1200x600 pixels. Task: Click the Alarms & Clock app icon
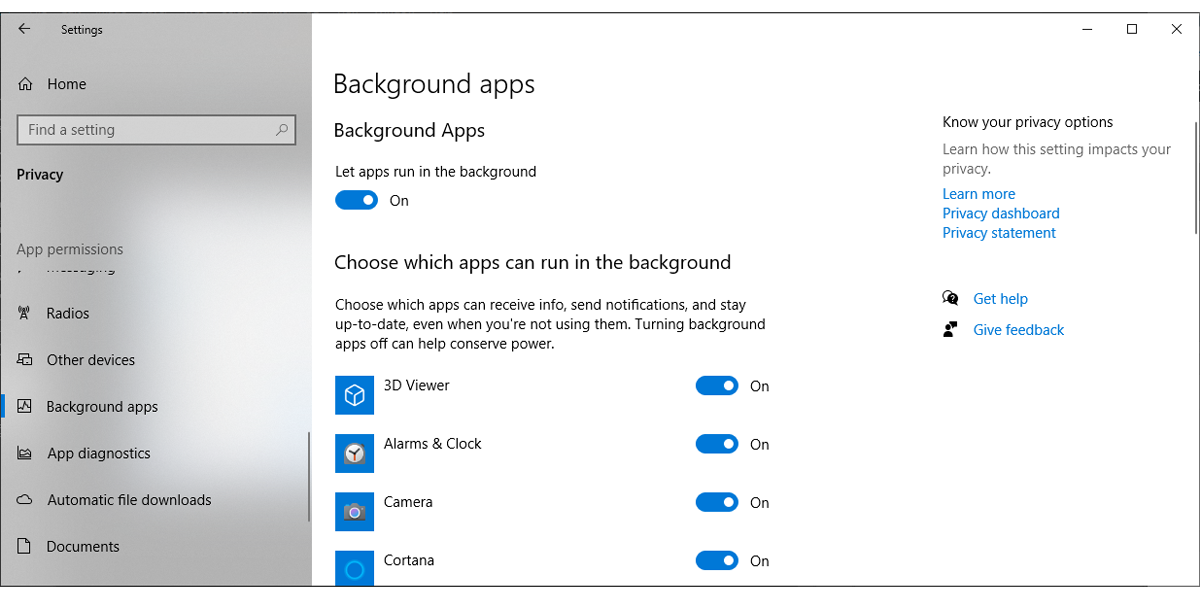pyautogui.click(x=354, y=454)
